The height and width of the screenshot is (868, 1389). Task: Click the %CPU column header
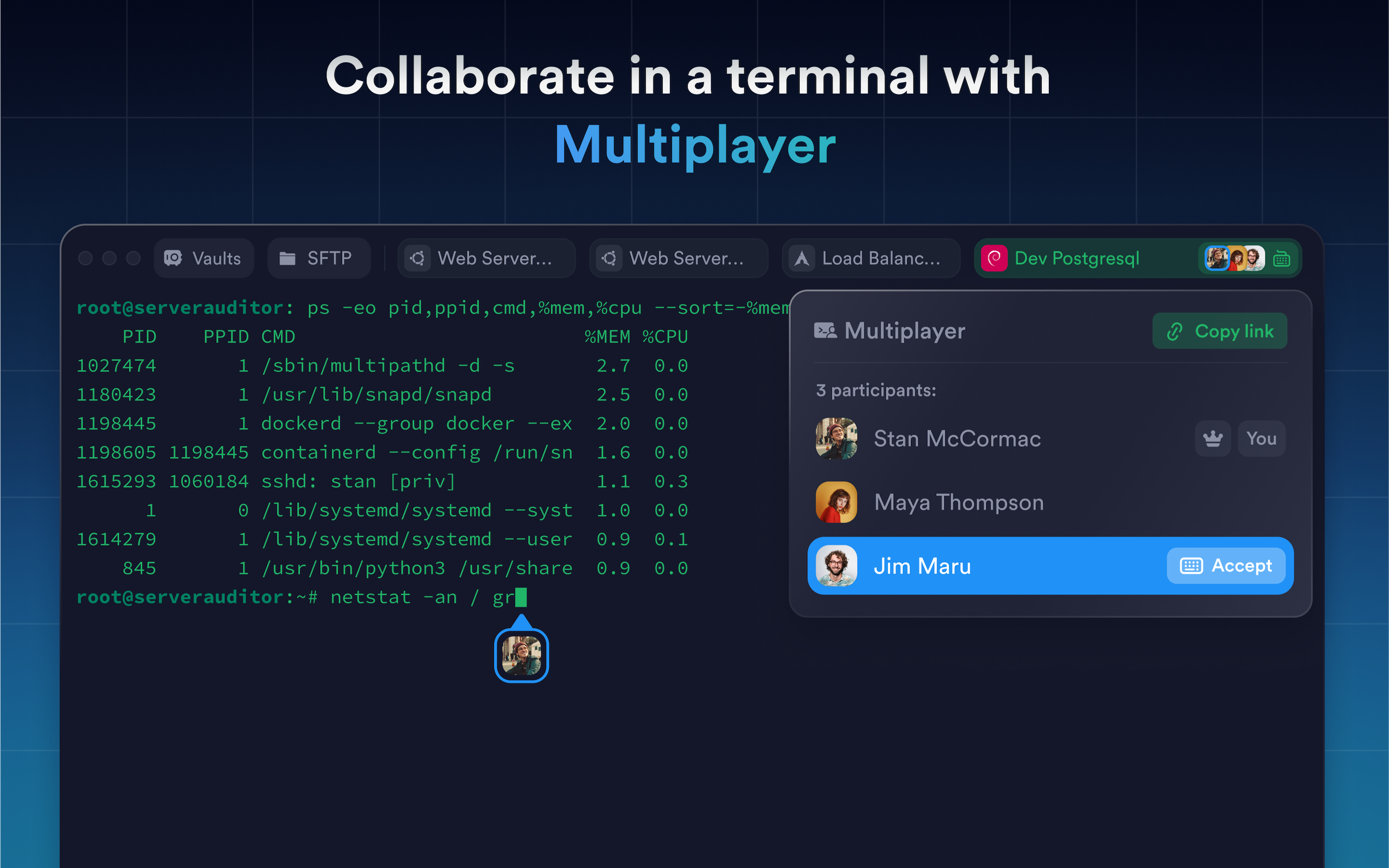point(665,337)
